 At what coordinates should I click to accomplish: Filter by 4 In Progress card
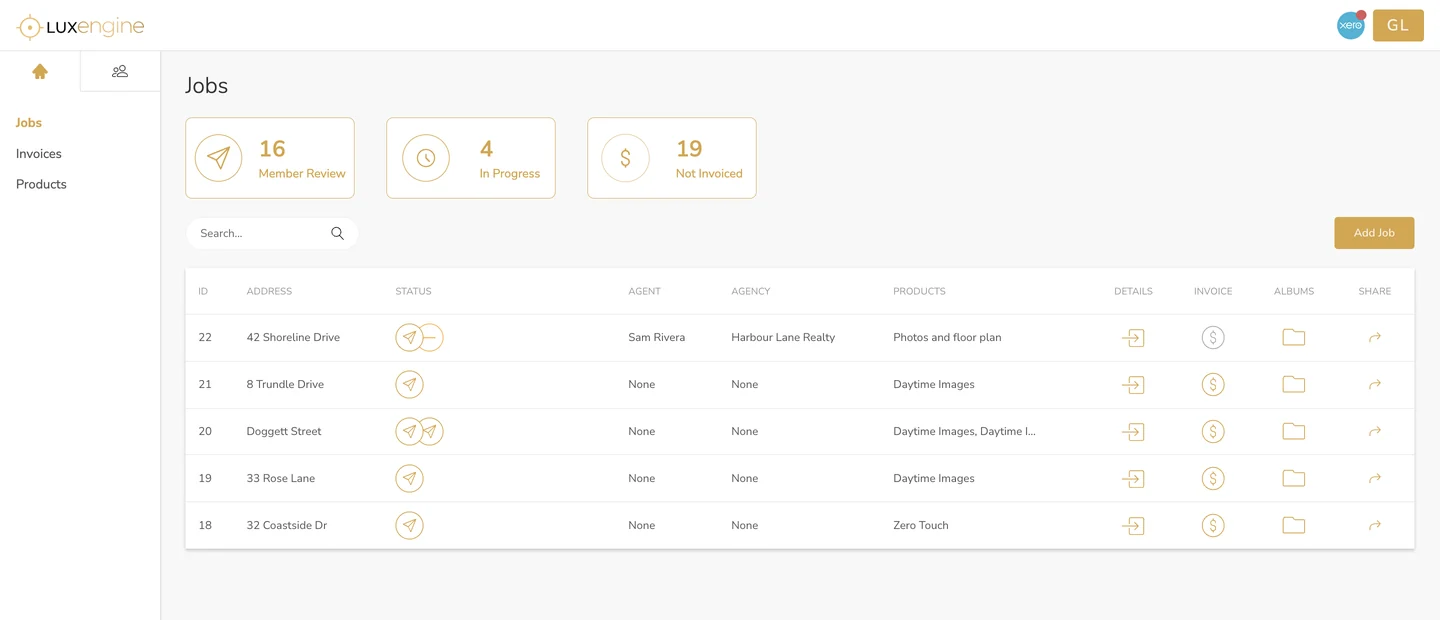[x=471, y=158]
